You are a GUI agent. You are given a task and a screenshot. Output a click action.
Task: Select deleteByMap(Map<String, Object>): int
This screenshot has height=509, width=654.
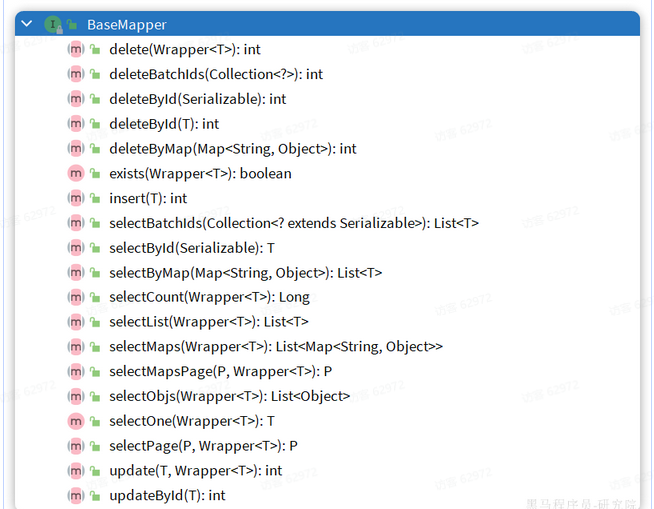point(233,149)
